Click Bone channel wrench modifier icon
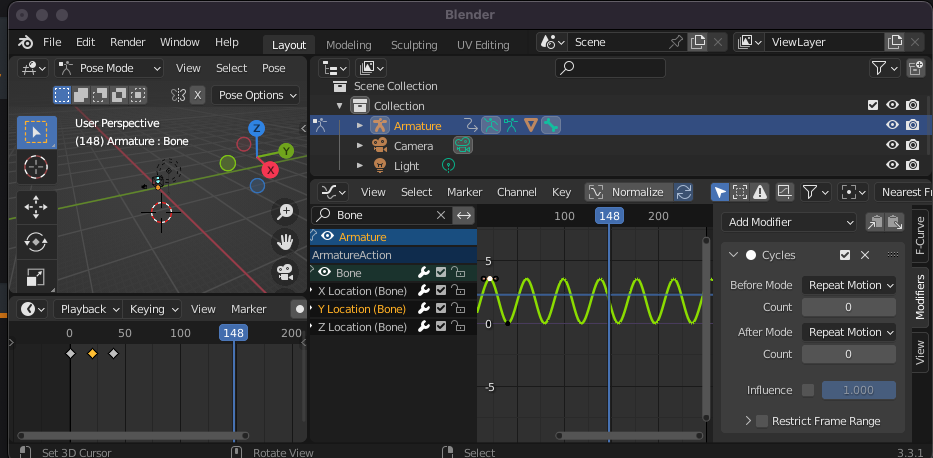Image resolution: width=933 pixels, height=458 pixels. click(x=424, y=273)
